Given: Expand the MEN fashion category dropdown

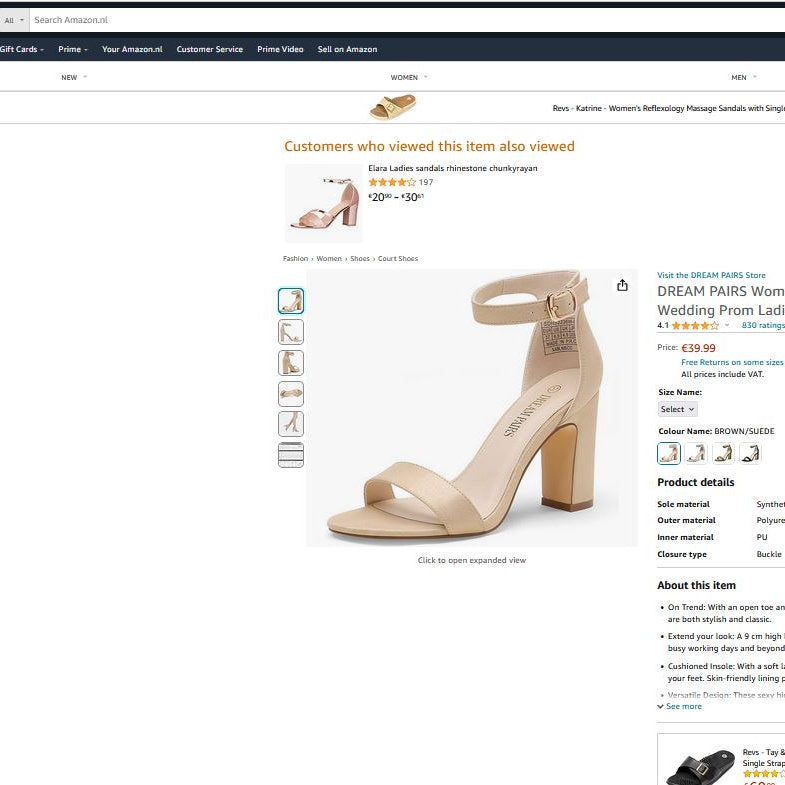Looking at the screenshot, I should 744,77.
